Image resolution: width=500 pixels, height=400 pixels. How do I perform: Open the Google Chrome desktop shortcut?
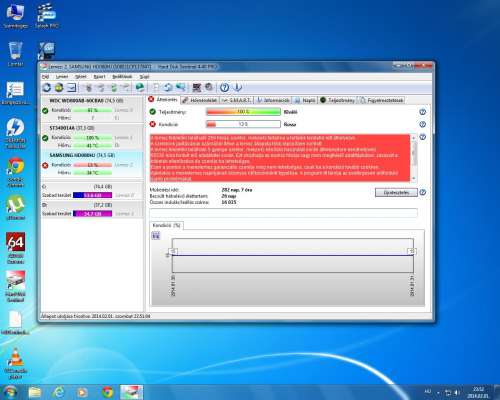[15, 172]
